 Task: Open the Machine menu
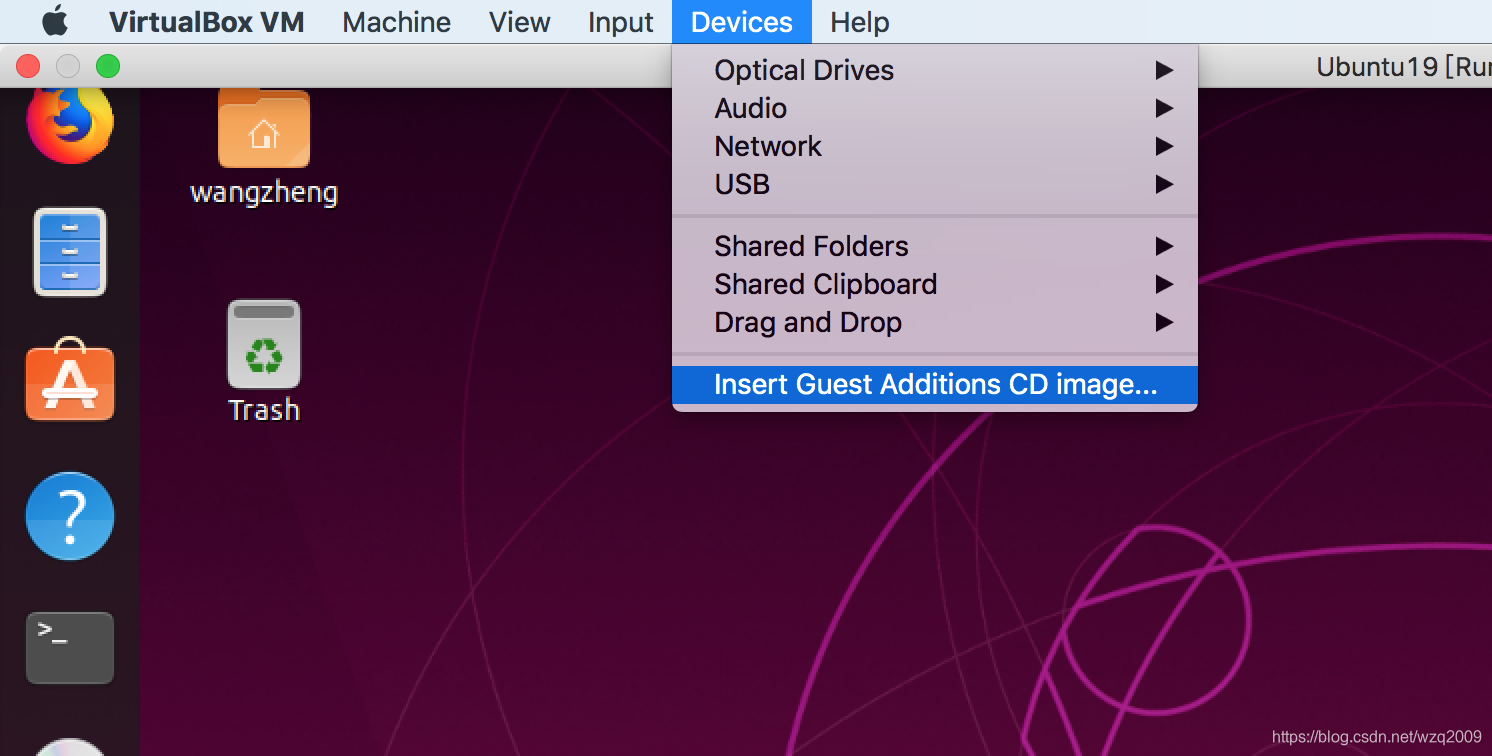coord(396,22)
